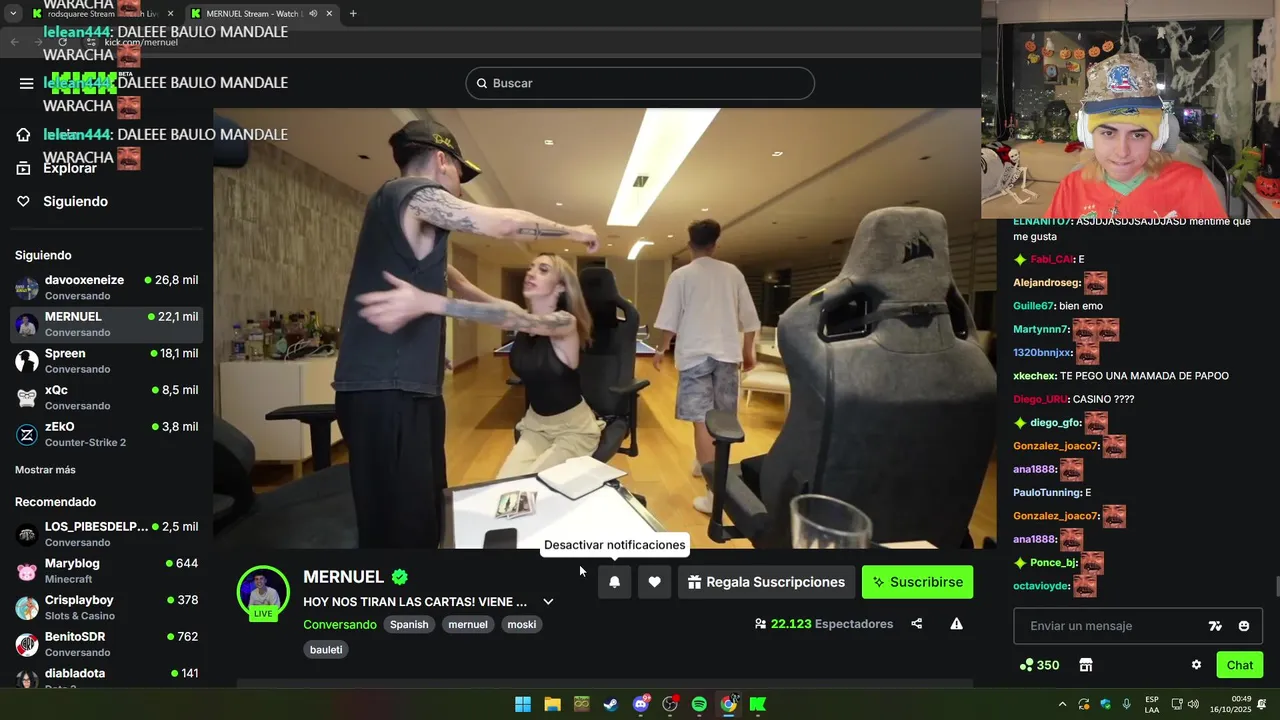Mute the MERNUEL tab speaker icon
Viewport: 1280px width, 720px height.
coord(313,13)
